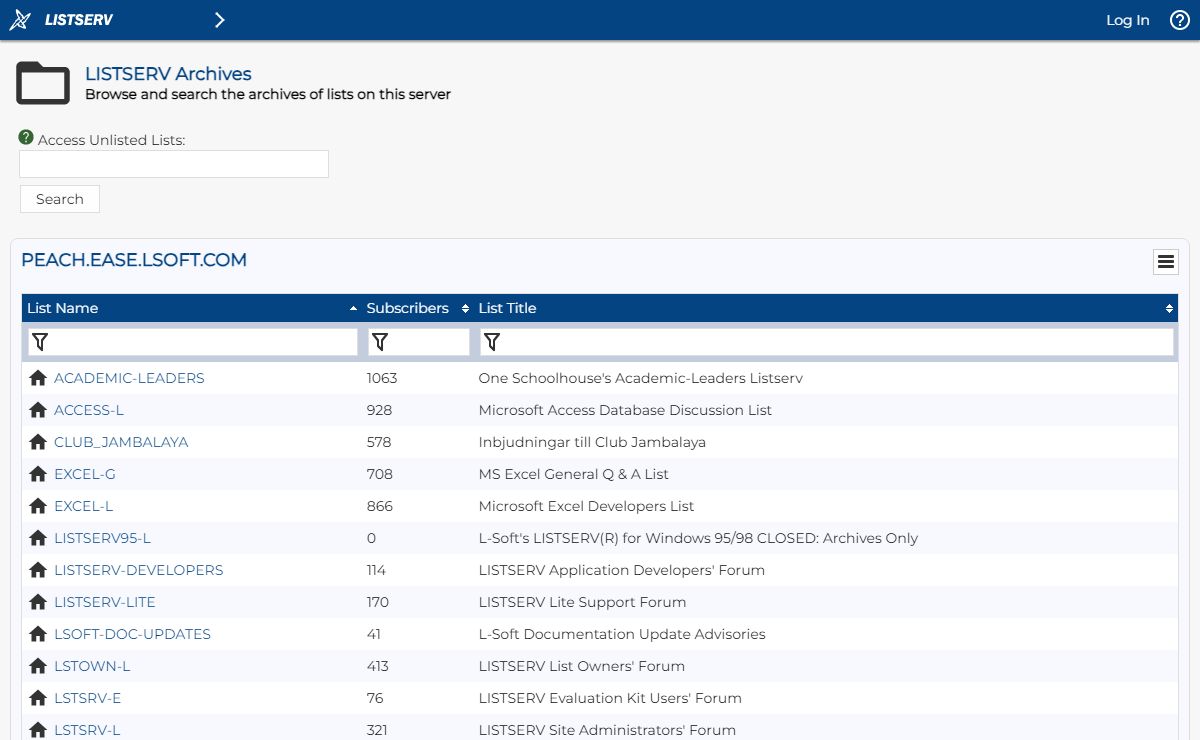Open the EXCEL-G list link
This screenshot has width=1200, height=740.
point(85,474)
